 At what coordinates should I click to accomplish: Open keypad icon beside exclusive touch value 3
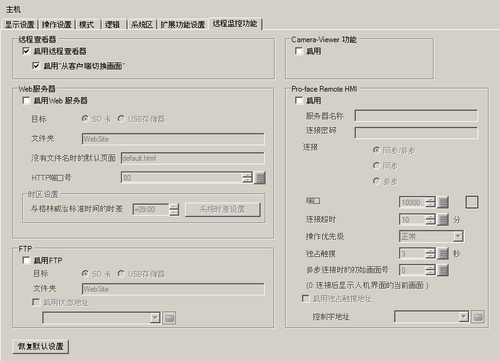[x=443, y=253]
